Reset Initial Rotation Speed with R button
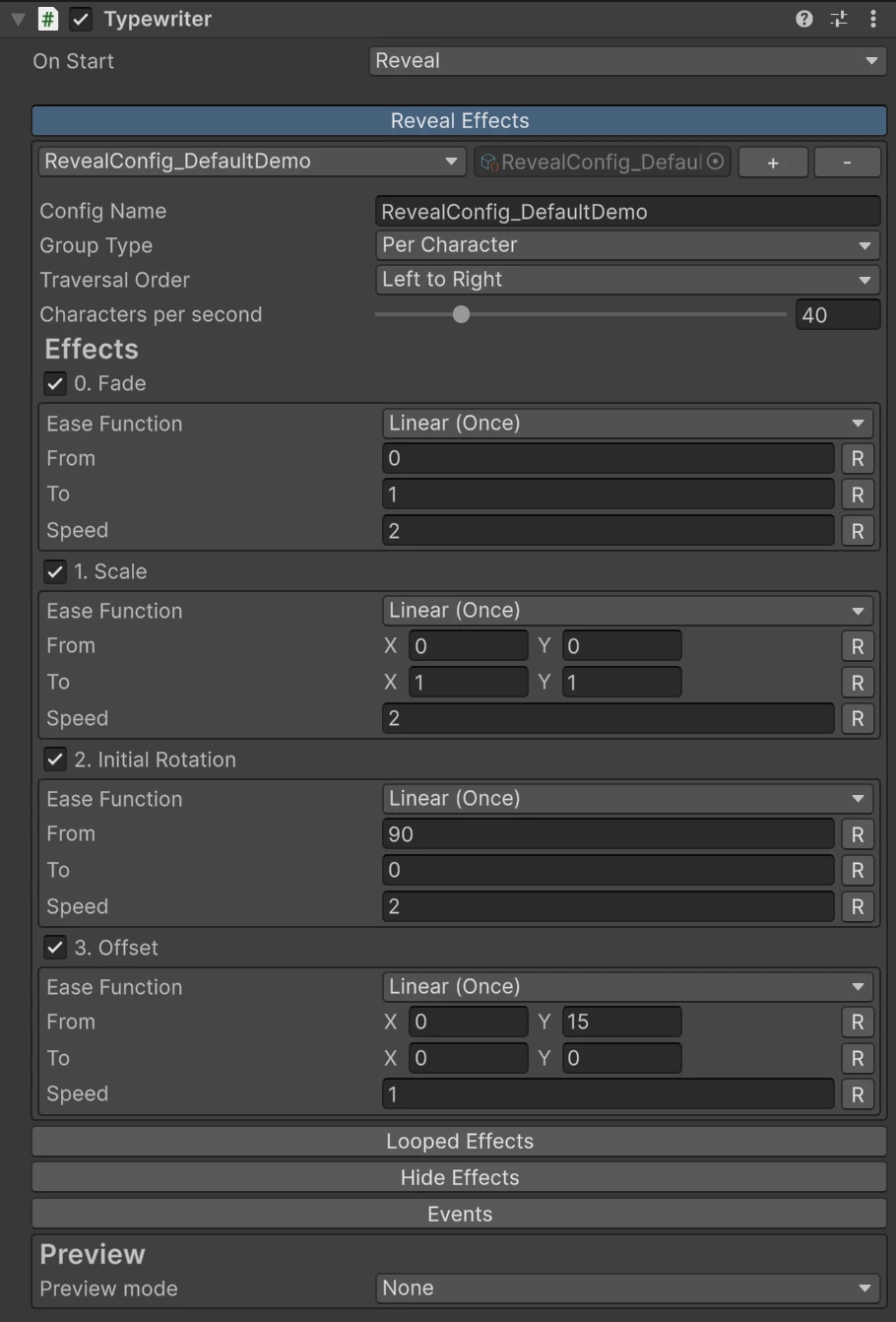The image size is (896, 1322). [858, 906]
